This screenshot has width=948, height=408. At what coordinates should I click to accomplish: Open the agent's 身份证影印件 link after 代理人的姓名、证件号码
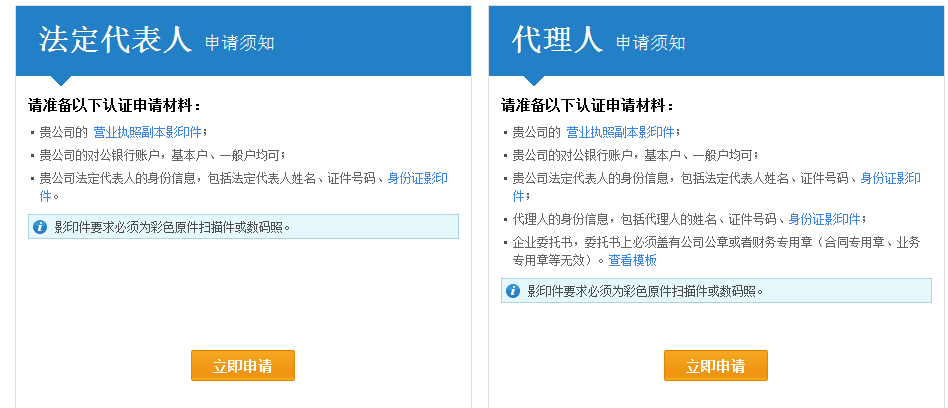824,219
